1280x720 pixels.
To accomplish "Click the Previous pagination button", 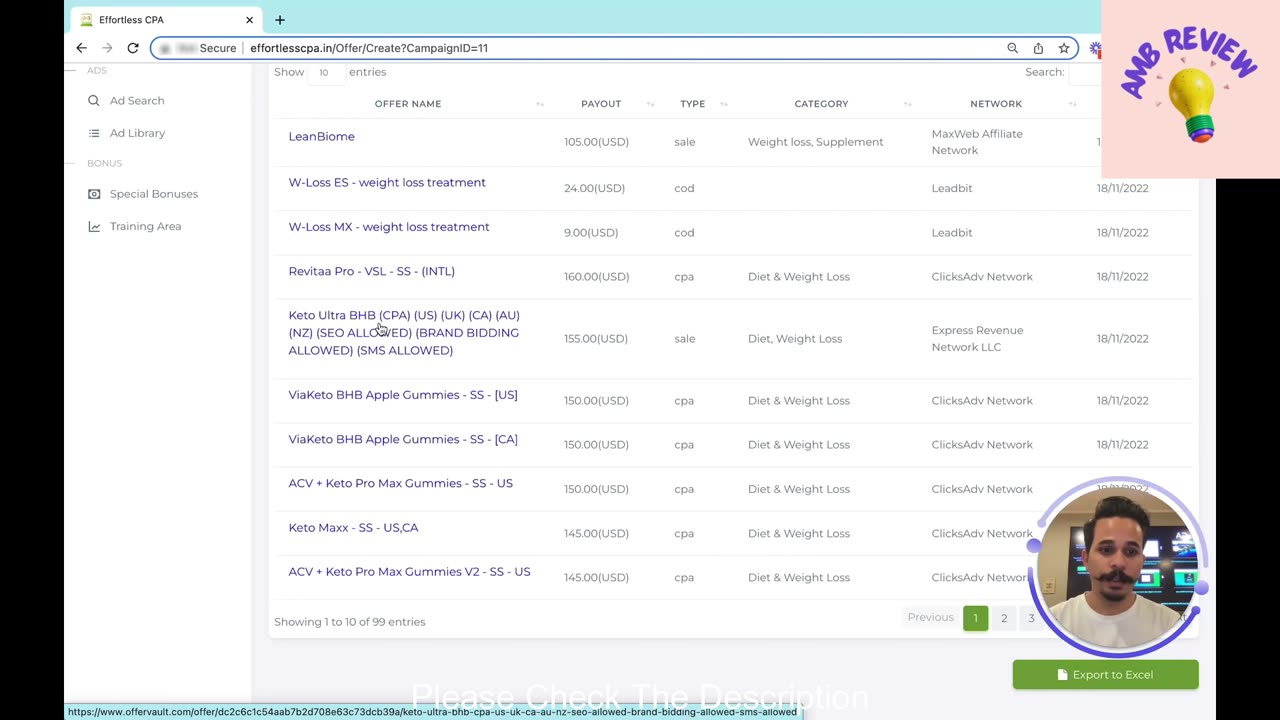I will click(x=930, y=618).
